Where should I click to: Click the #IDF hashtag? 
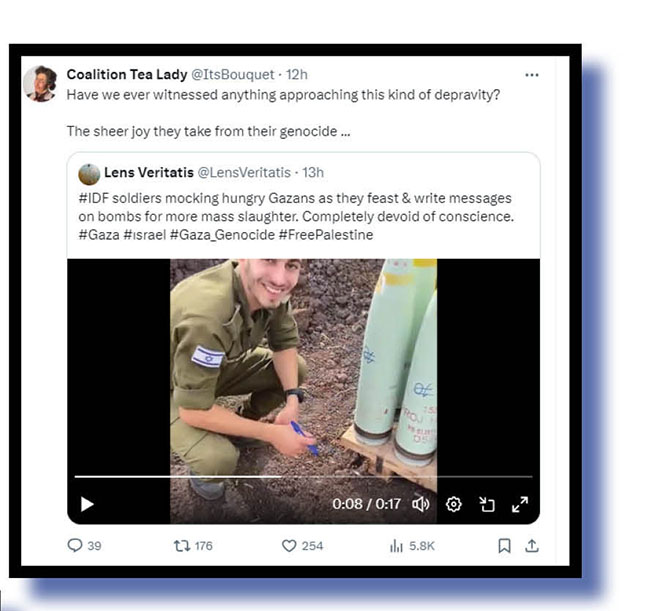tap(95, 196)
